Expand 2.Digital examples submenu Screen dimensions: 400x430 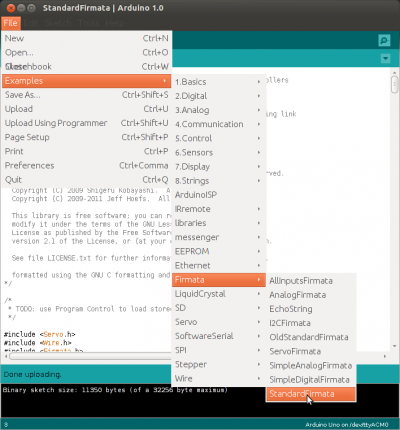pos(219,96)
